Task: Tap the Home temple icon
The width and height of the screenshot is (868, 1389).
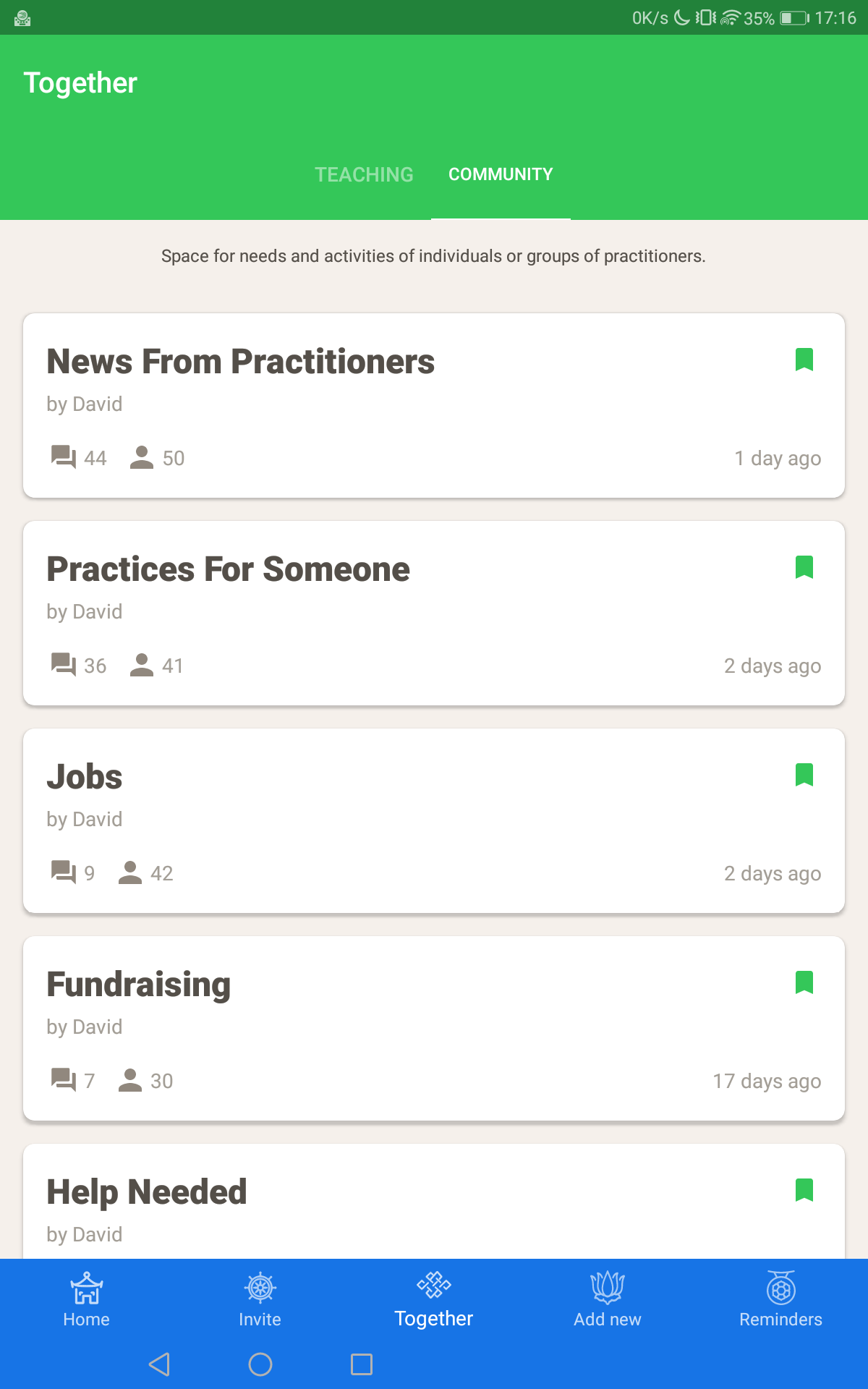Action: tap(86, 1288)
